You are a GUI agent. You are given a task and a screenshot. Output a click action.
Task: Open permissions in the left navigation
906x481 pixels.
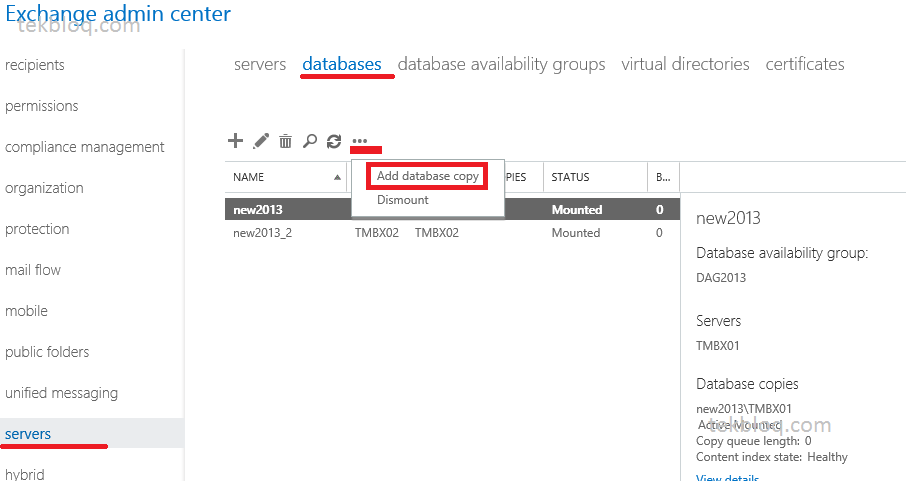[42, 106]
